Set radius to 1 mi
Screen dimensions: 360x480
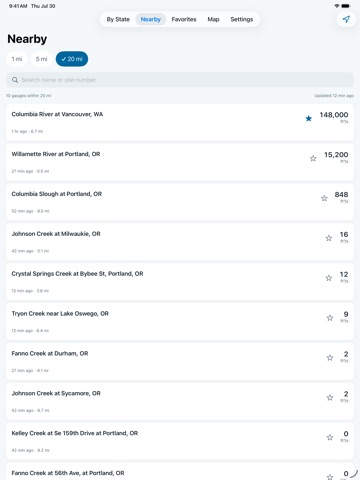coord(17,59)
